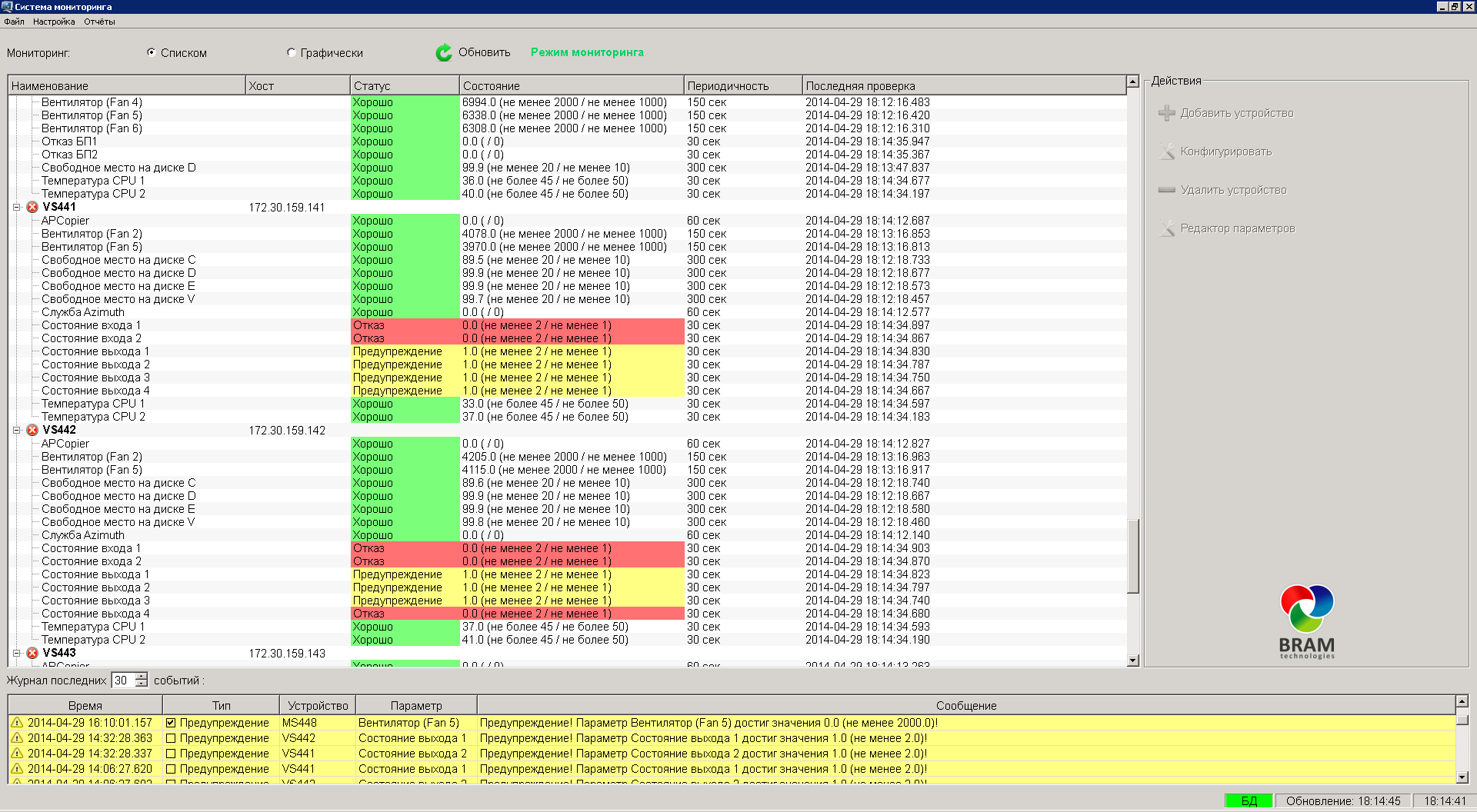
Task: Decrease the journal event count spinner
Action: click(x=142, y=684)
